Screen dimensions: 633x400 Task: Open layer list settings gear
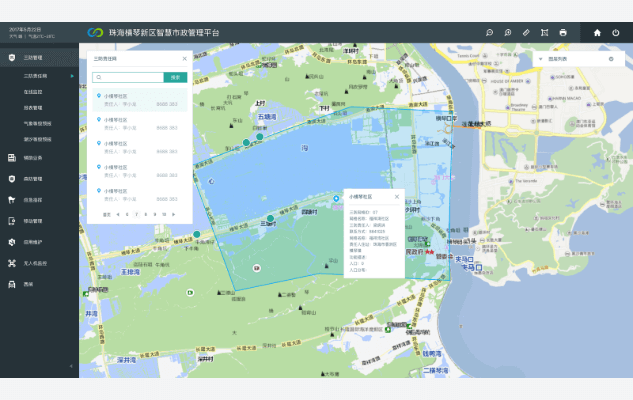click(611, 60)
